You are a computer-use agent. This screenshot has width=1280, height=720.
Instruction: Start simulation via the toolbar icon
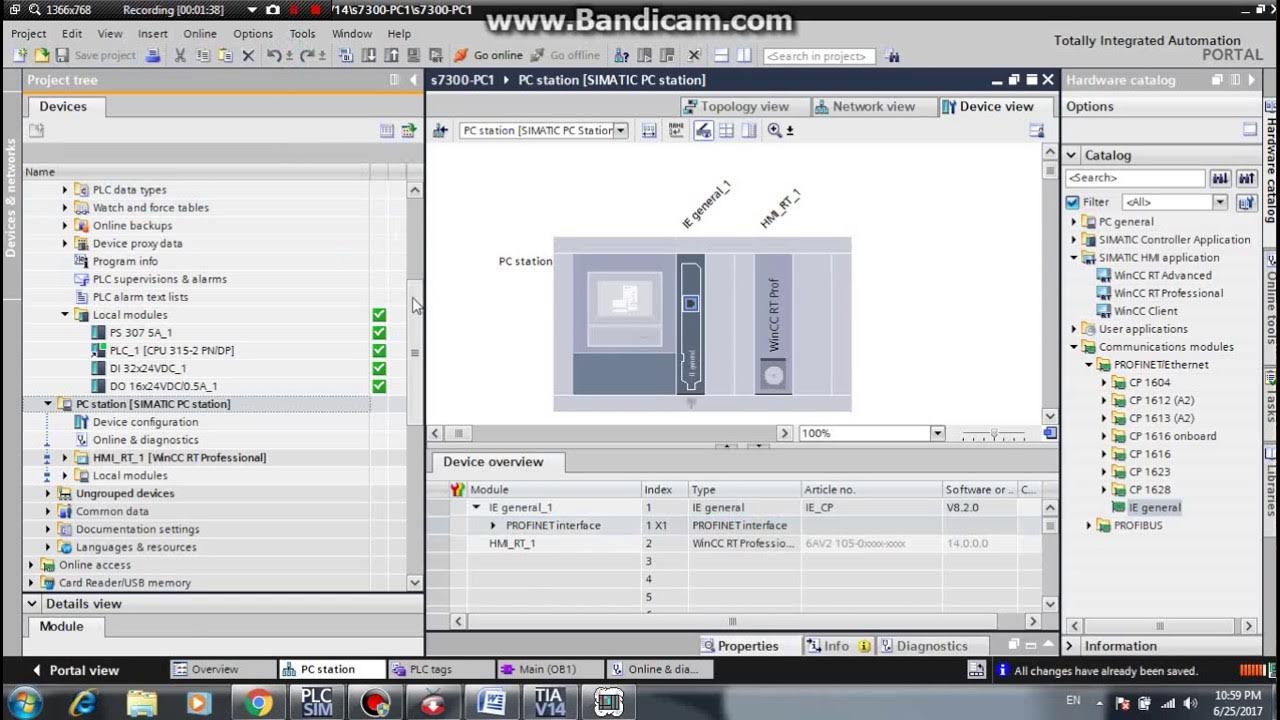coord(413,55)
